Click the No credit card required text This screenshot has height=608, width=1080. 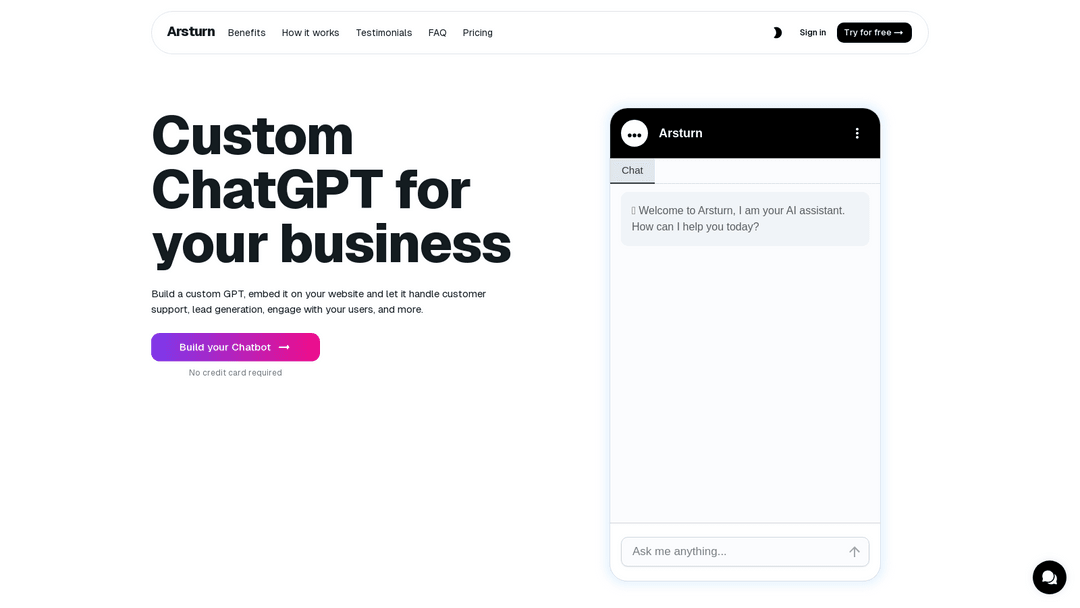[236, 373]
